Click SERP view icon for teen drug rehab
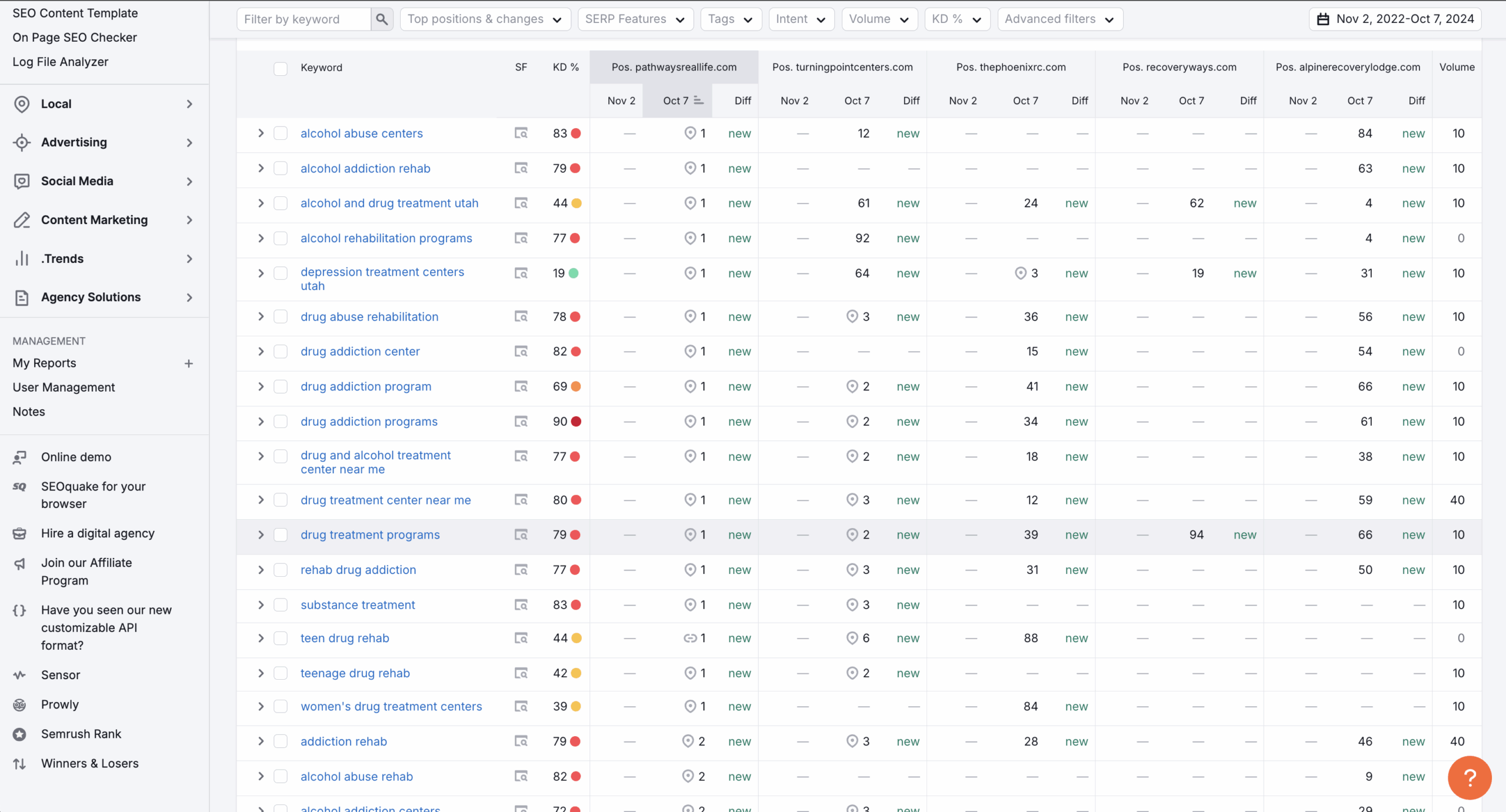Screen dimensions: 1506x812 (521, 638)
